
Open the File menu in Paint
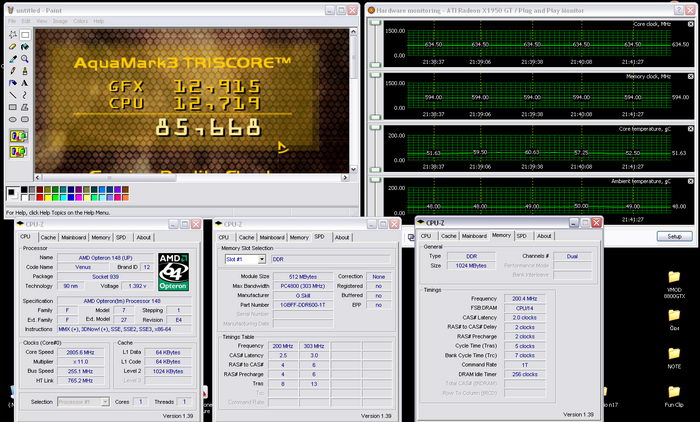click(12, 21)
